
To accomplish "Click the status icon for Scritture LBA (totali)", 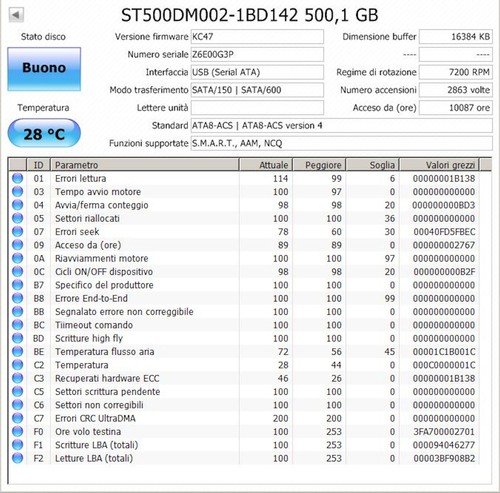I will pyautogui.click(x=17, y=445).
